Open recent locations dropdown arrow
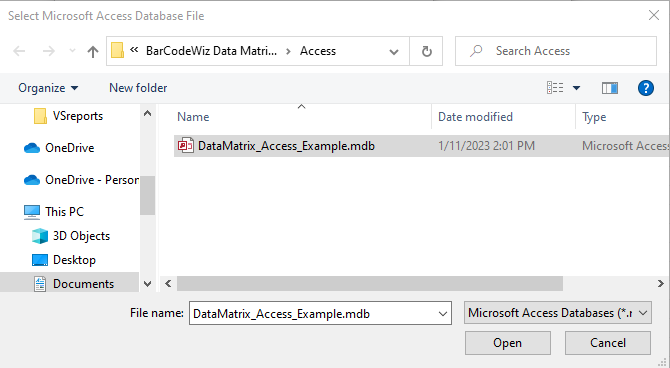Screen dimensions: 670x368 [72, 51]
